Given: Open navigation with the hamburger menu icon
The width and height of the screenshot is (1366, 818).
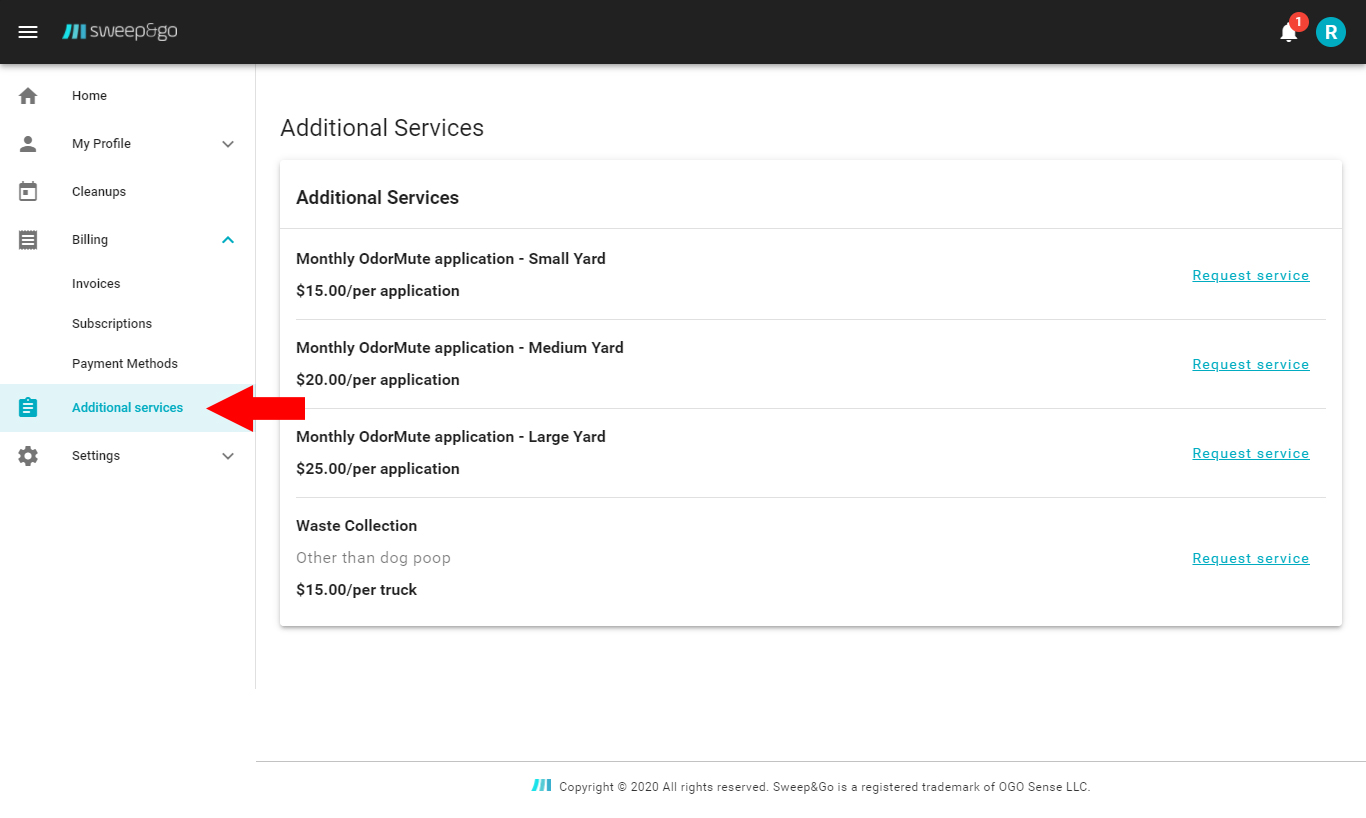Looking at the screenshot, I should (28, 31).
